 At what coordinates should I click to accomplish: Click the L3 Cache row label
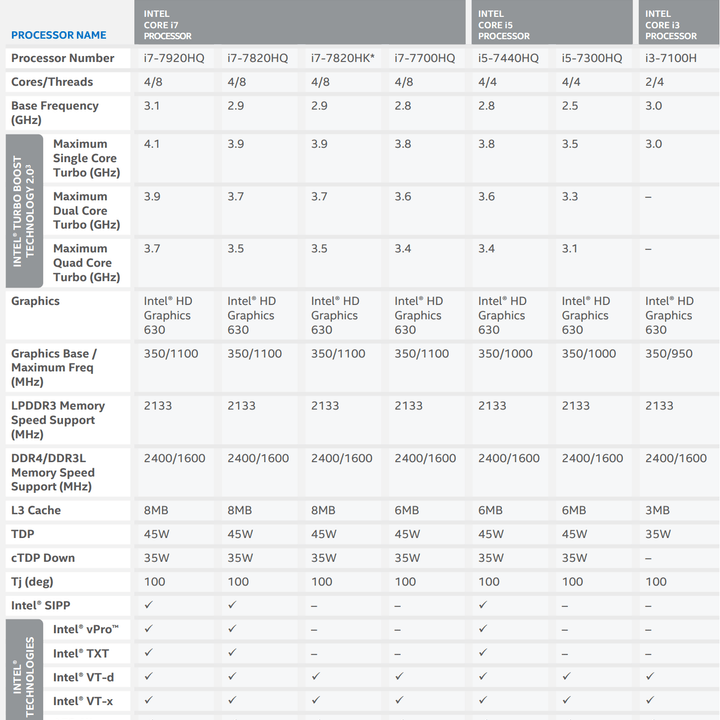36,510
